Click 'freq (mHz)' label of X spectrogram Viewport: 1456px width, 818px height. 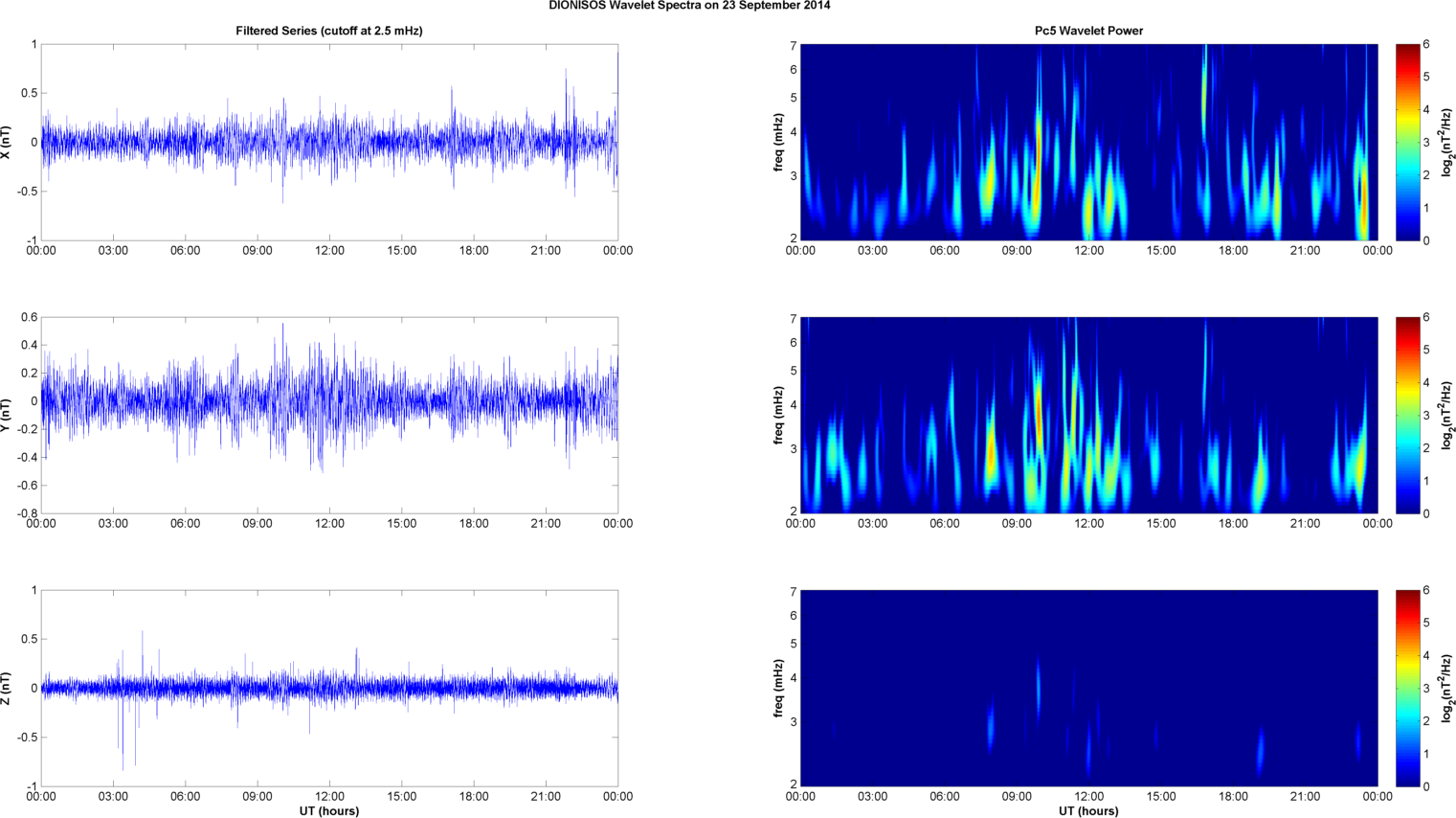[779, 143]
